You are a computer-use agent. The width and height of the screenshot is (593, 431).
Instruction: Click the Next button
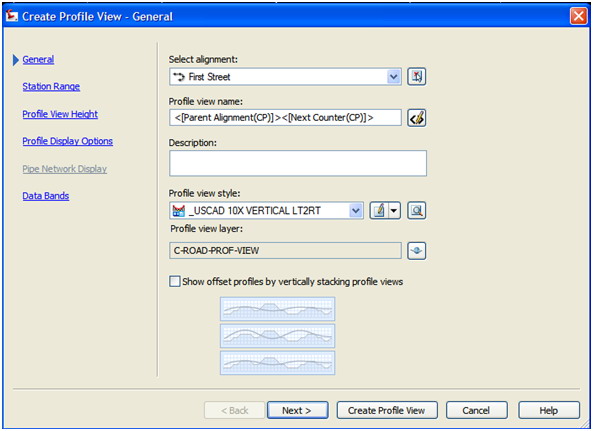(x=298, y=410)
